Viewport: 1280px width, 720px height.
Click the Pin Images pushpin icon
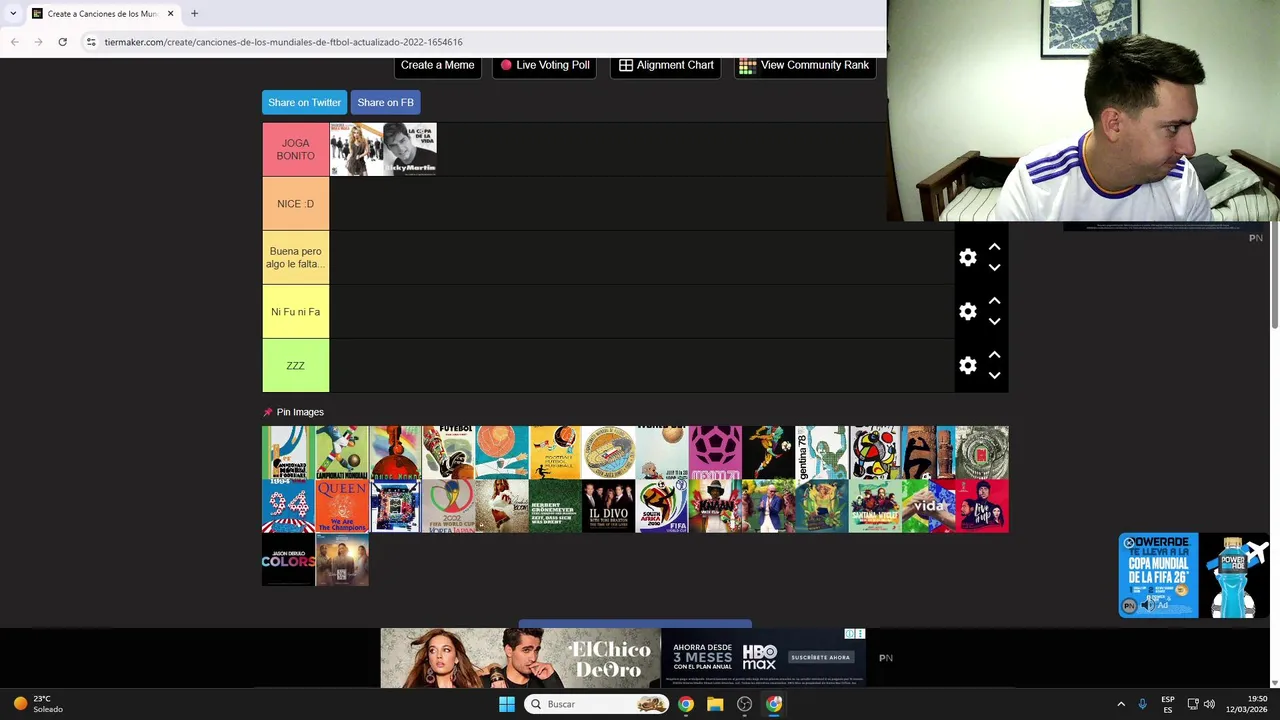[267, 412]
